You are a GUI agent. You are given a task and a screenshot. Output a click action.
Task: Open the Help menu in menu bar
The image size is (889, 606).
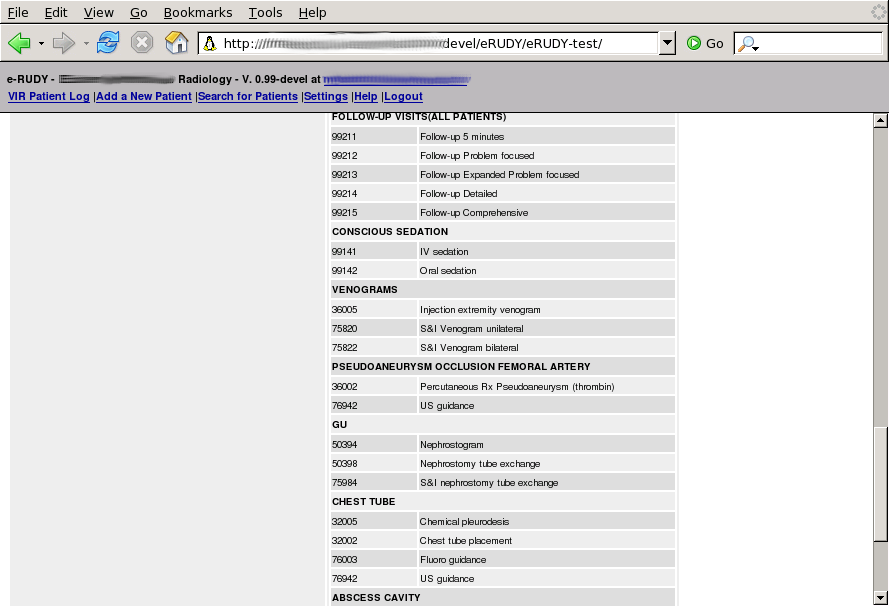coord(312,12)
